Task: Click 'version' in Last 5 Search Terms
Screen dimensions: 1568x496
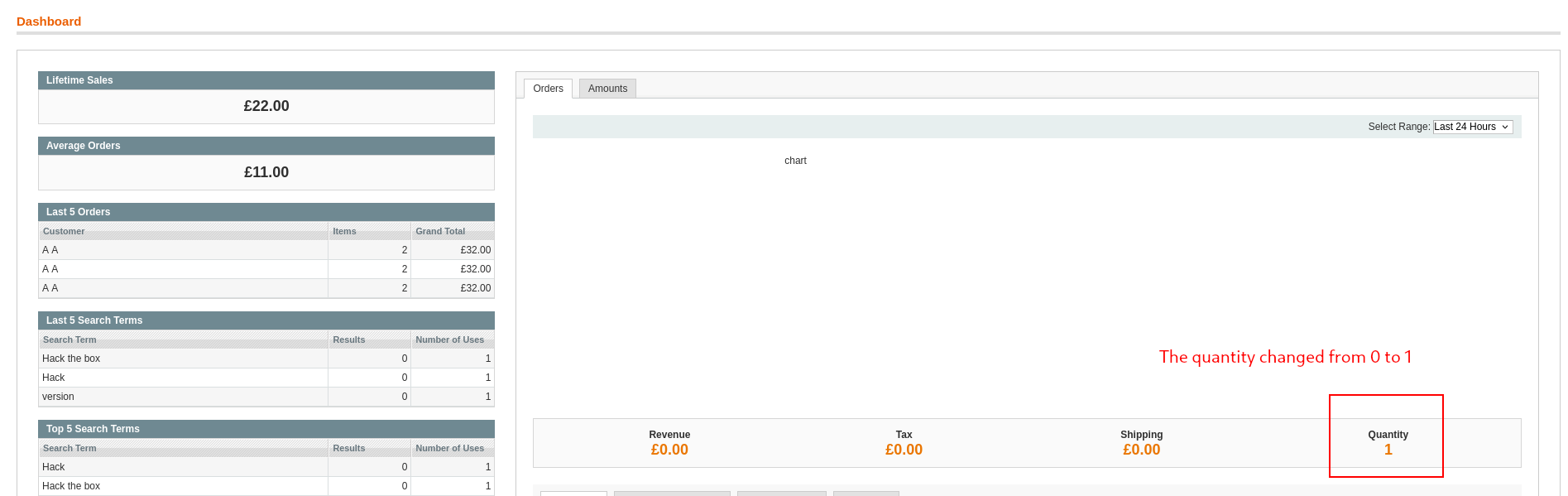Action: click(x=58, y=397)
